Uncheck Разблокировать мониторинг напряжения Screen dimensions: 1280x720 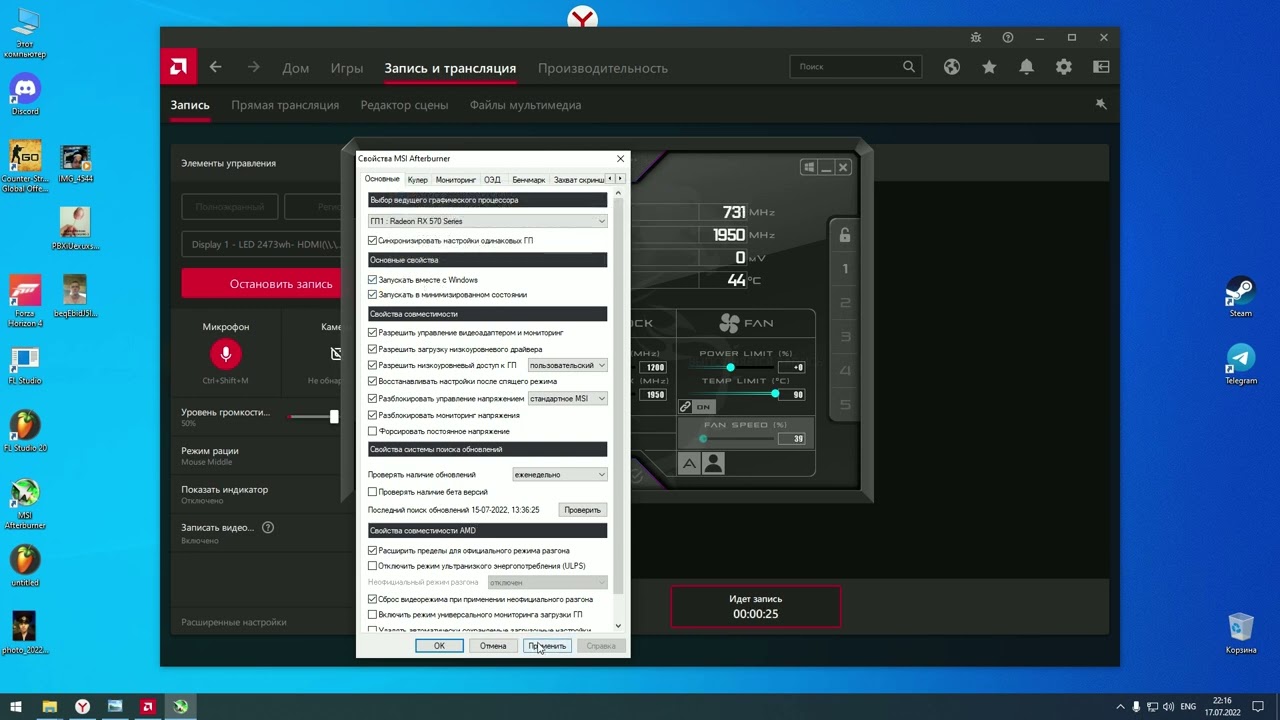click(373, 415)
